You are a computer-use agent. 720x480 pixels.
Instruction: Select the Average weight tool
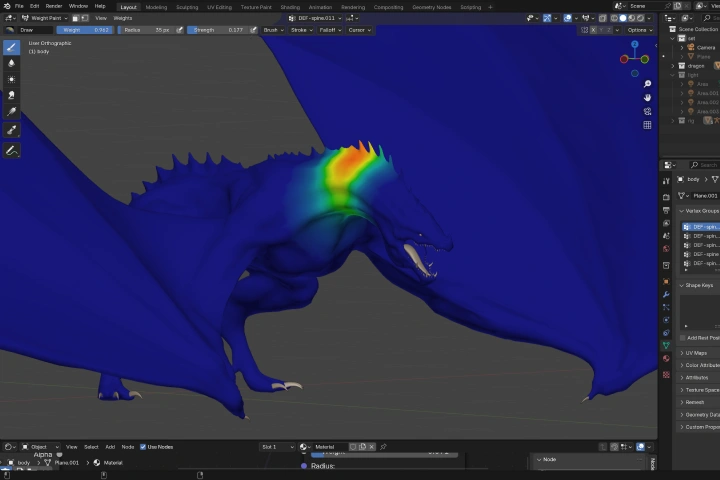11,79
